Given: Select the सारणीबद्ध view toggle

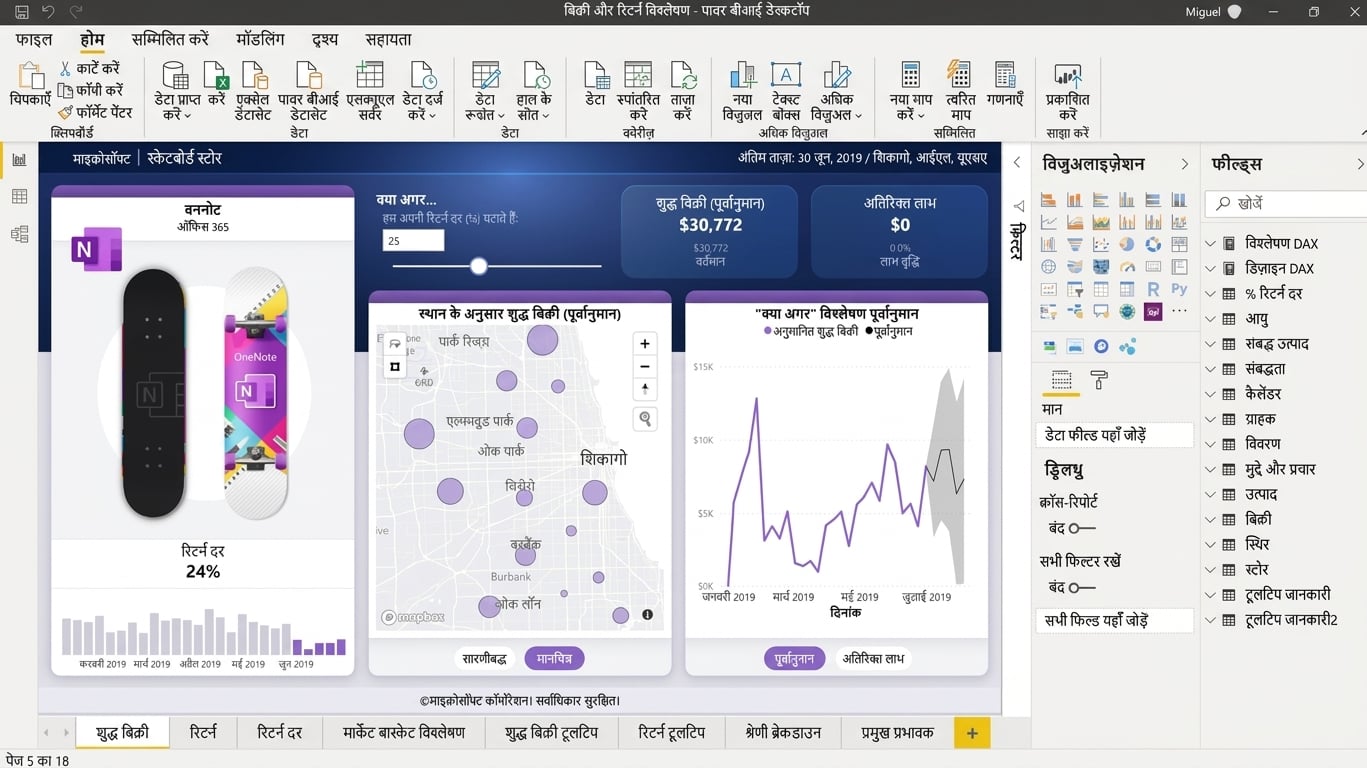Looking at the screenshot, I should [x=485, y=658].
